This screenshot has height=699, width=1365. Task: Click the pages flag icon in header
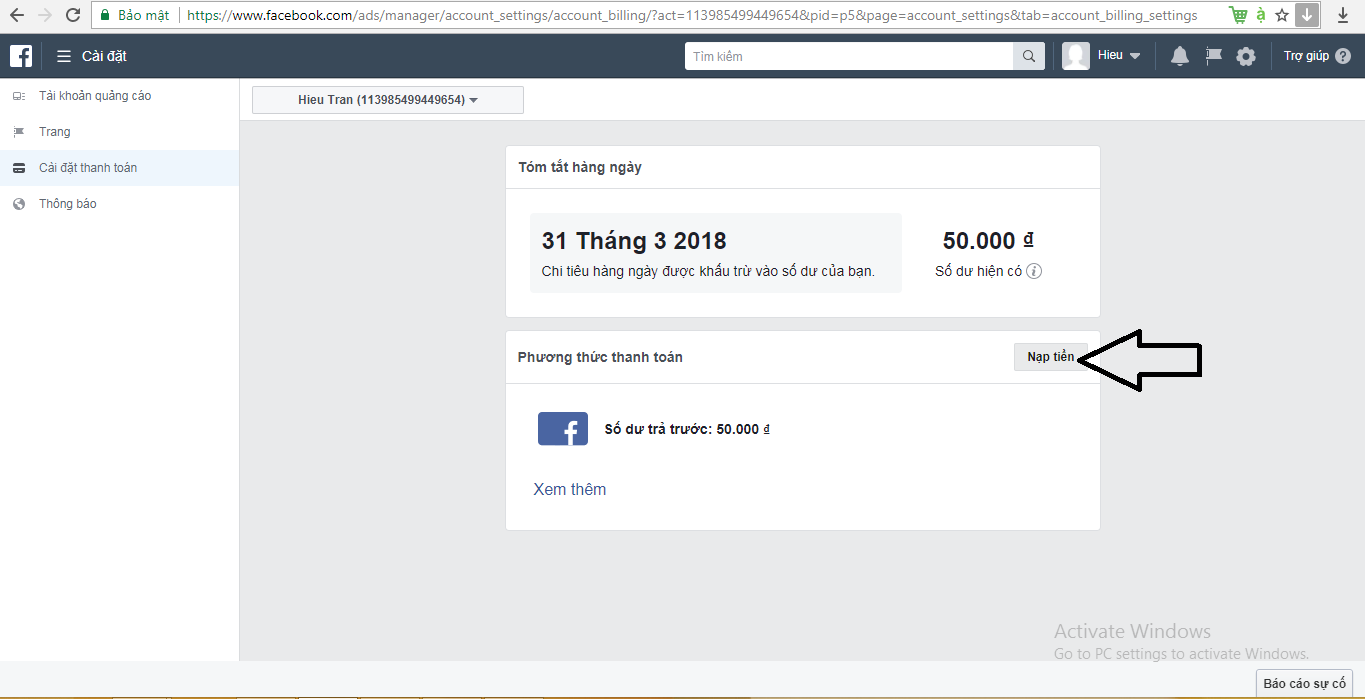pyautogui.click(x=1213, y=56)
